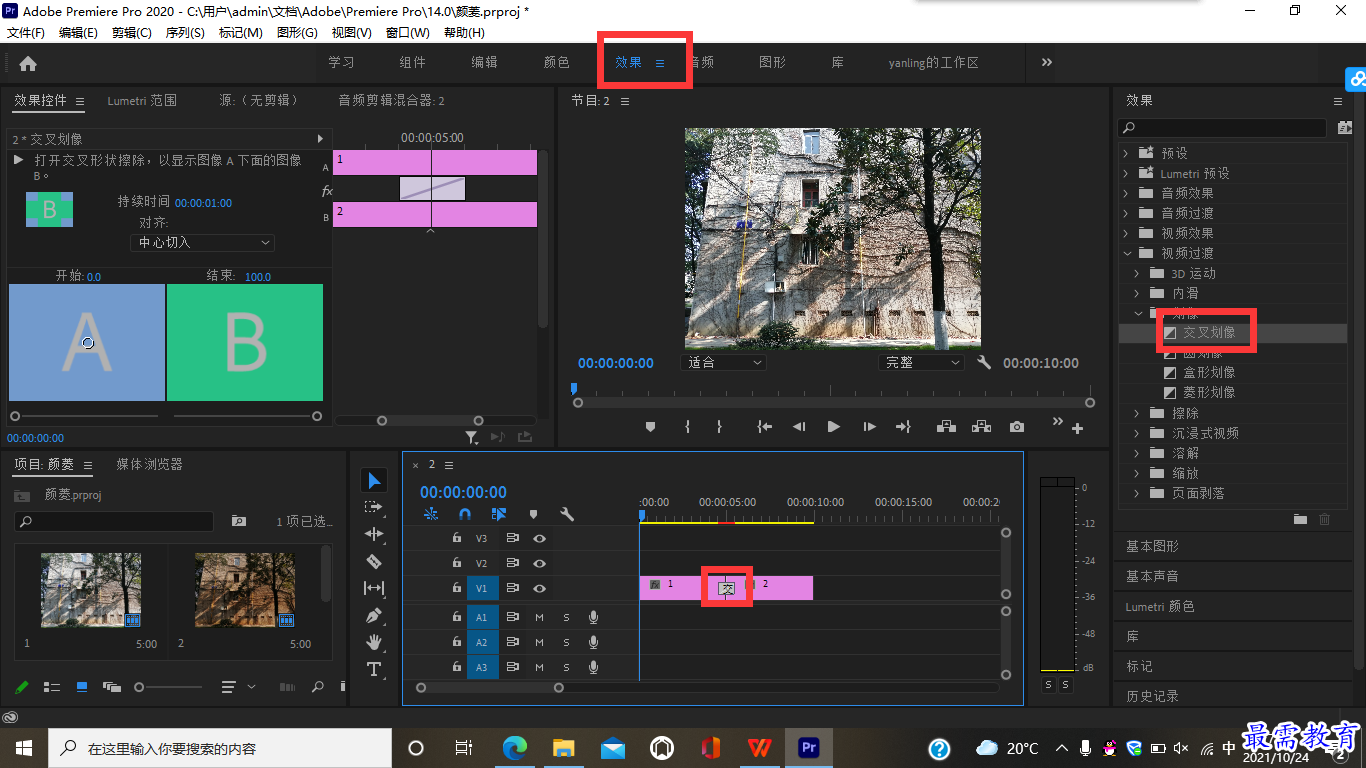Open timeline display settings wrench
Image resolution: width=1366 pixels, height=768 pixels.
click(567, 514)
